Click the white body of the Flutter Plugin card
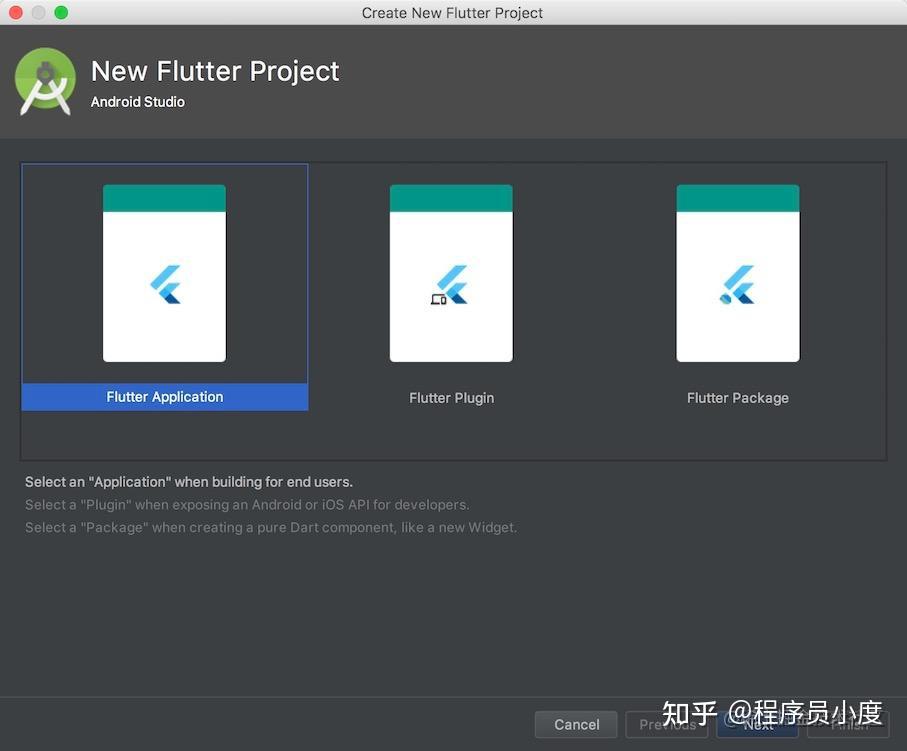 [451, 330]
